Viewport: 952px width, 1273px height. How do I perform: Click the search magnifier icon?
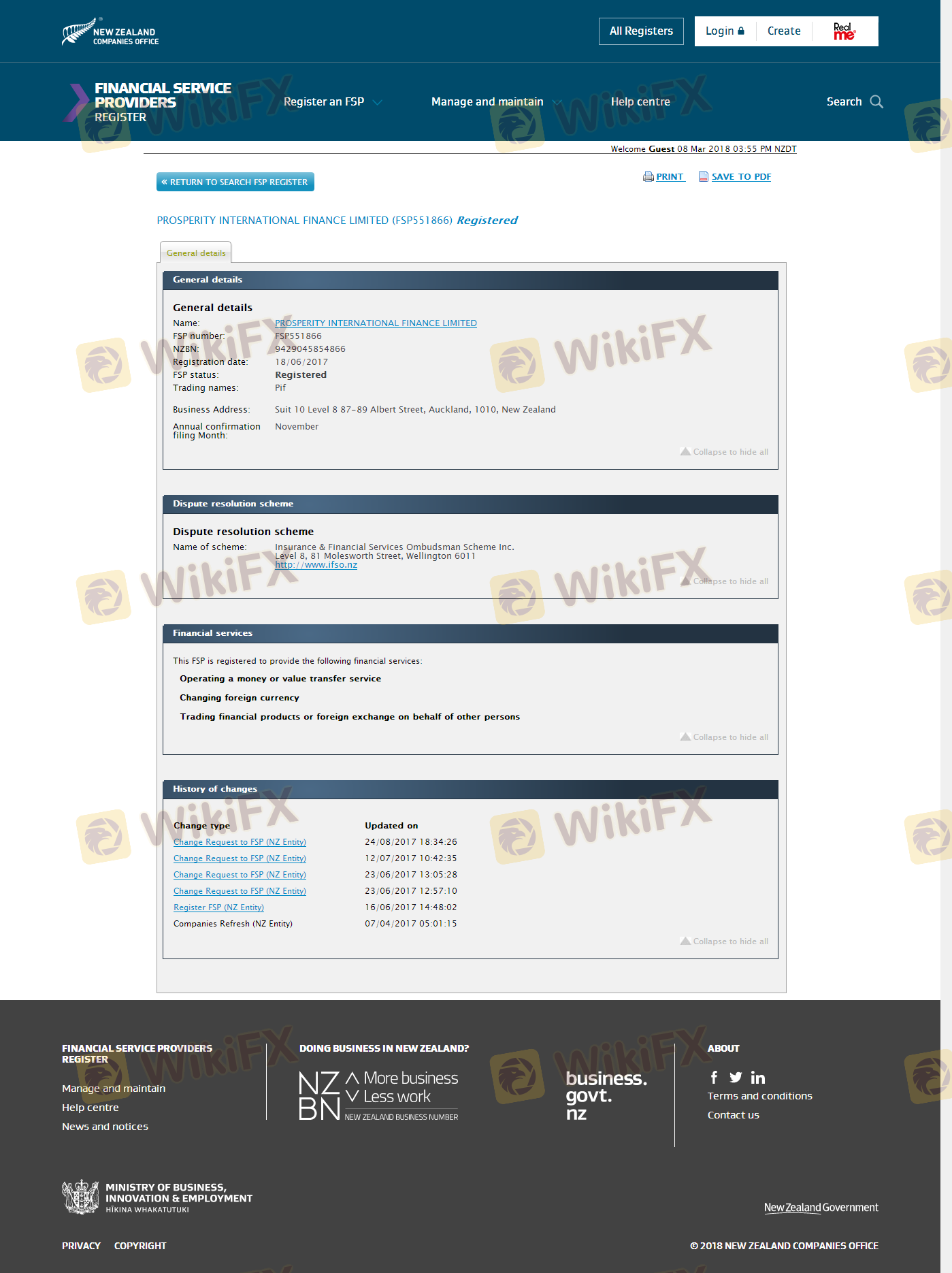[x=876, y=102]
